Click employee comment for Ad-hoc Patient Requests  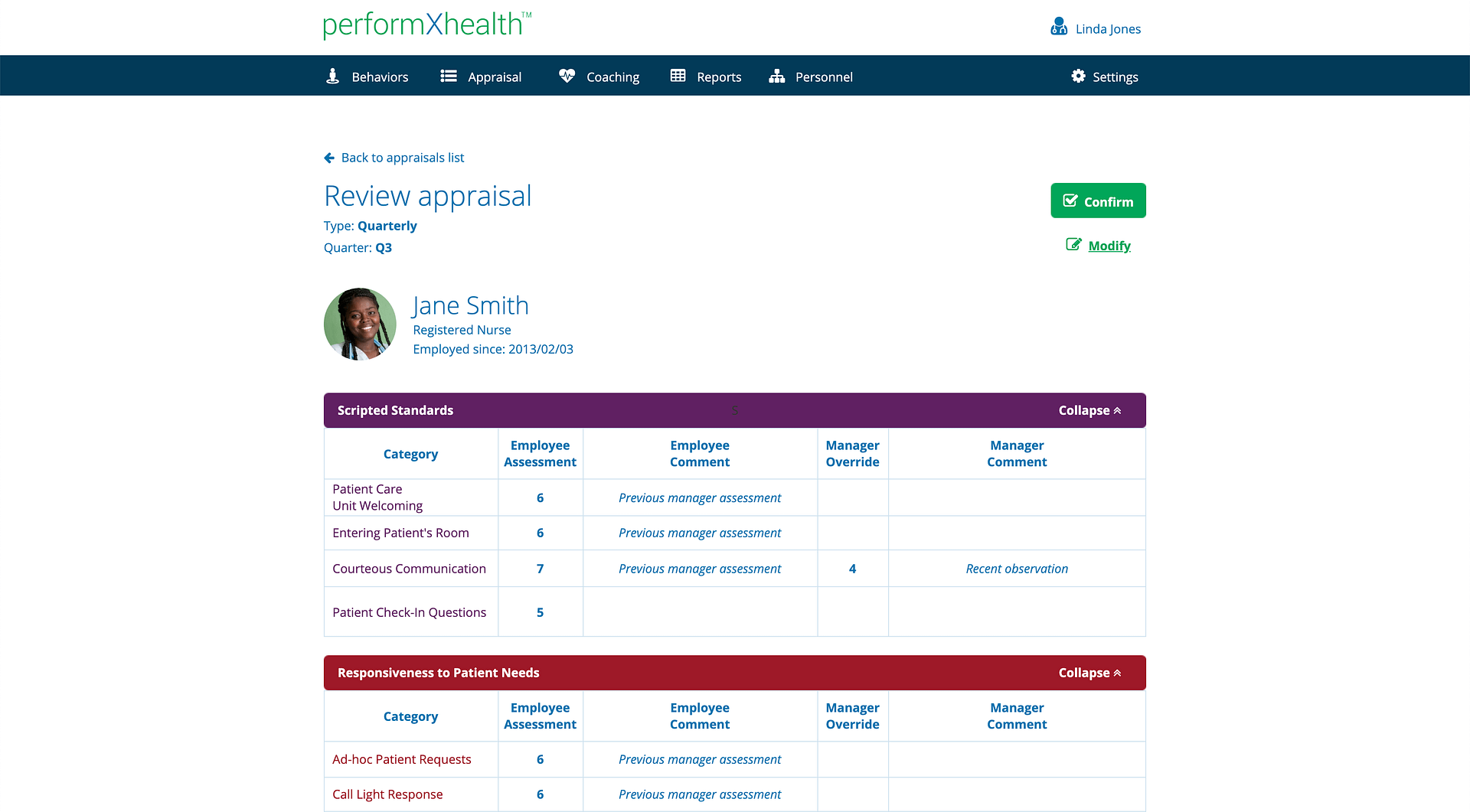pyautogui.click(x=700, y=759)
